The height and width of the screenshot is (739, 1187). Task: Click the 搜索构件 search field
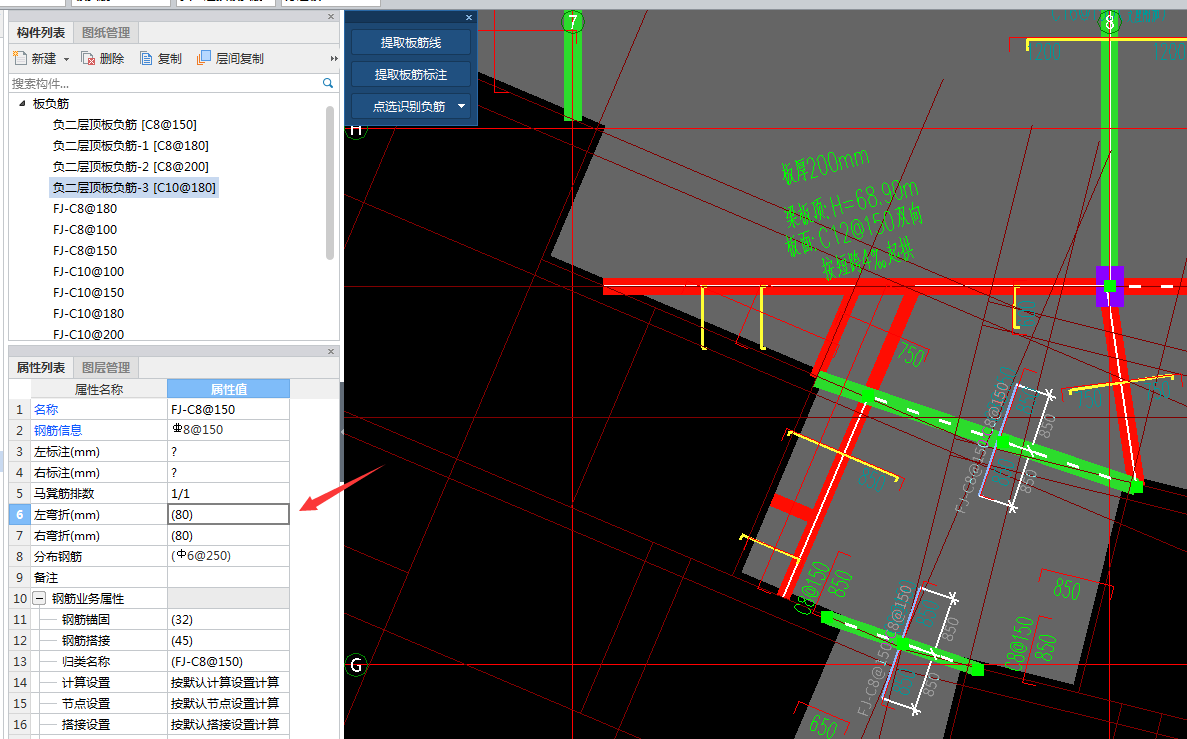[165, 83]
